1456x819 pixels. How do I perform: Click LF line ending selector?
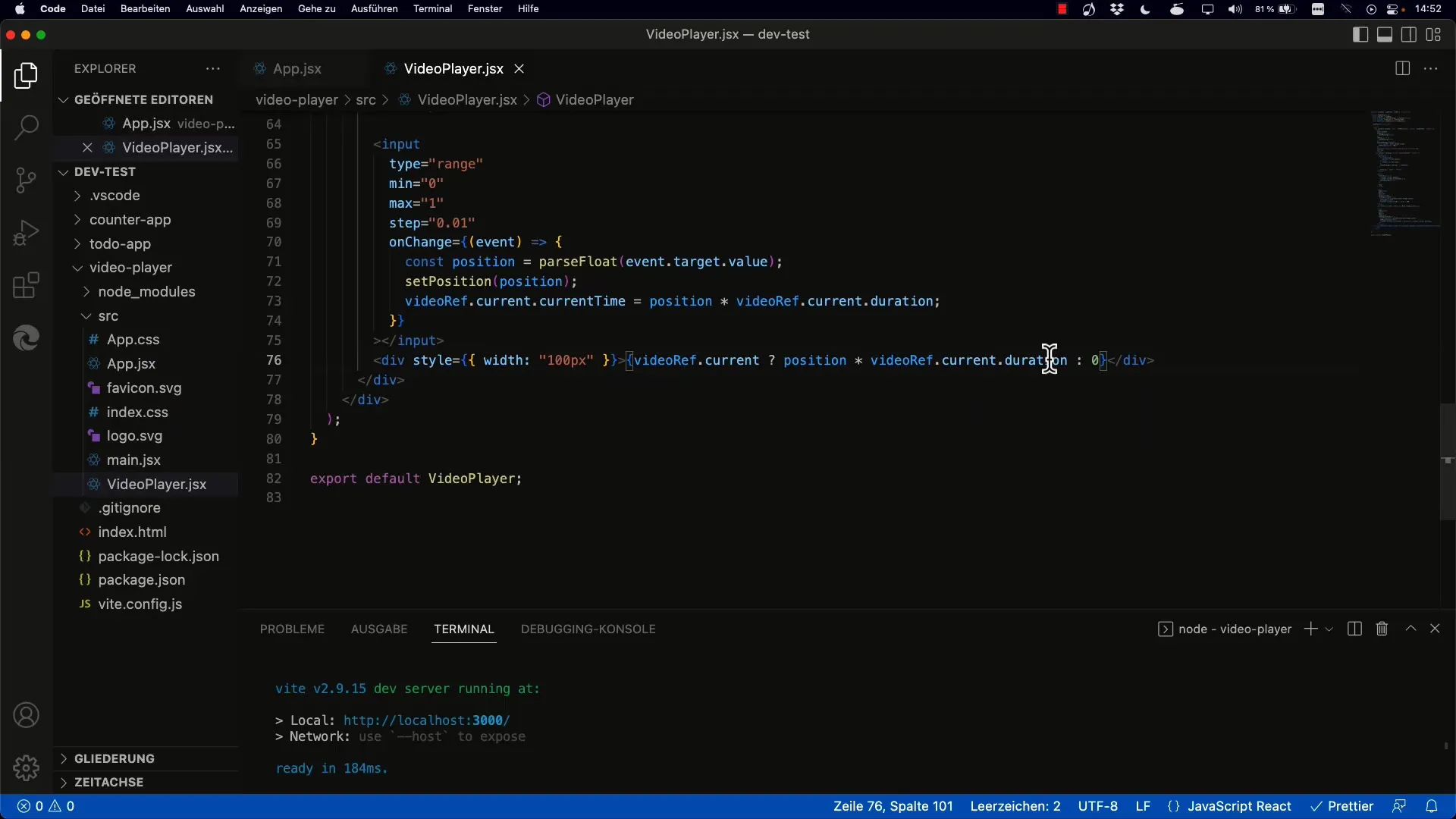tap(1143, 806)
